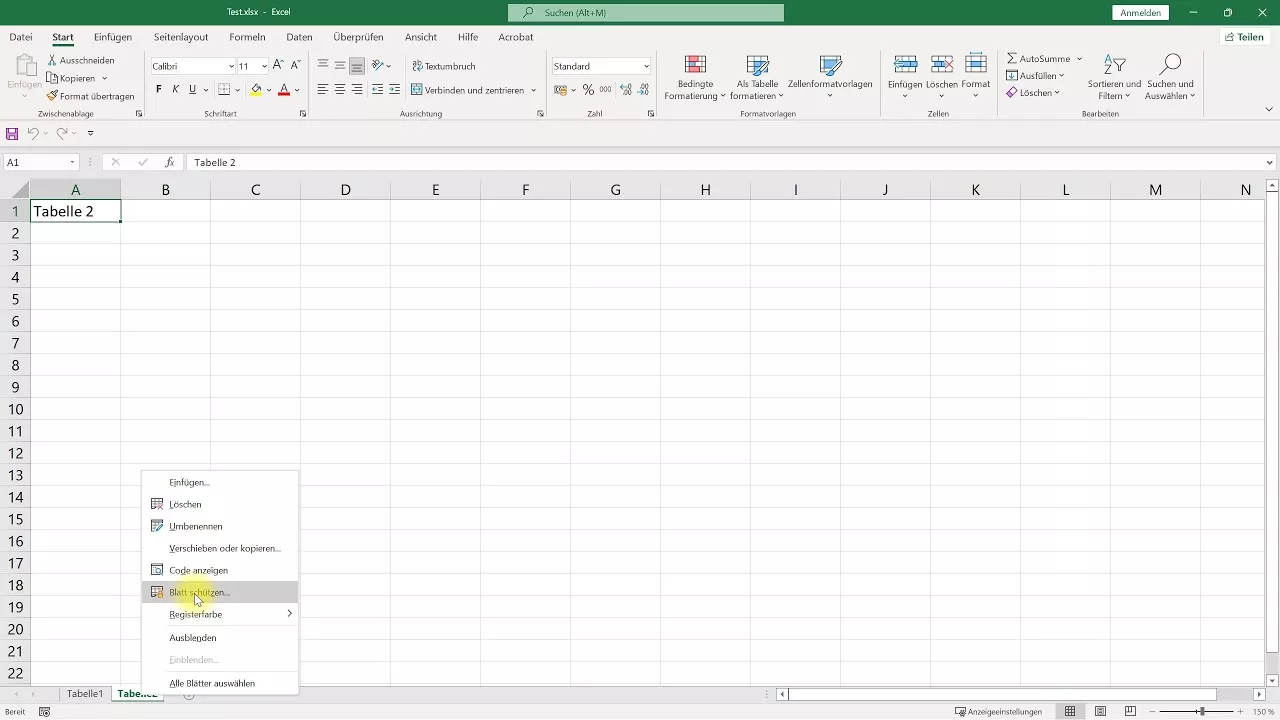This screenshot has height=720, width=1280.
Task: Click the Bedingte Formatierung icon
Action: tap(695, 66)
